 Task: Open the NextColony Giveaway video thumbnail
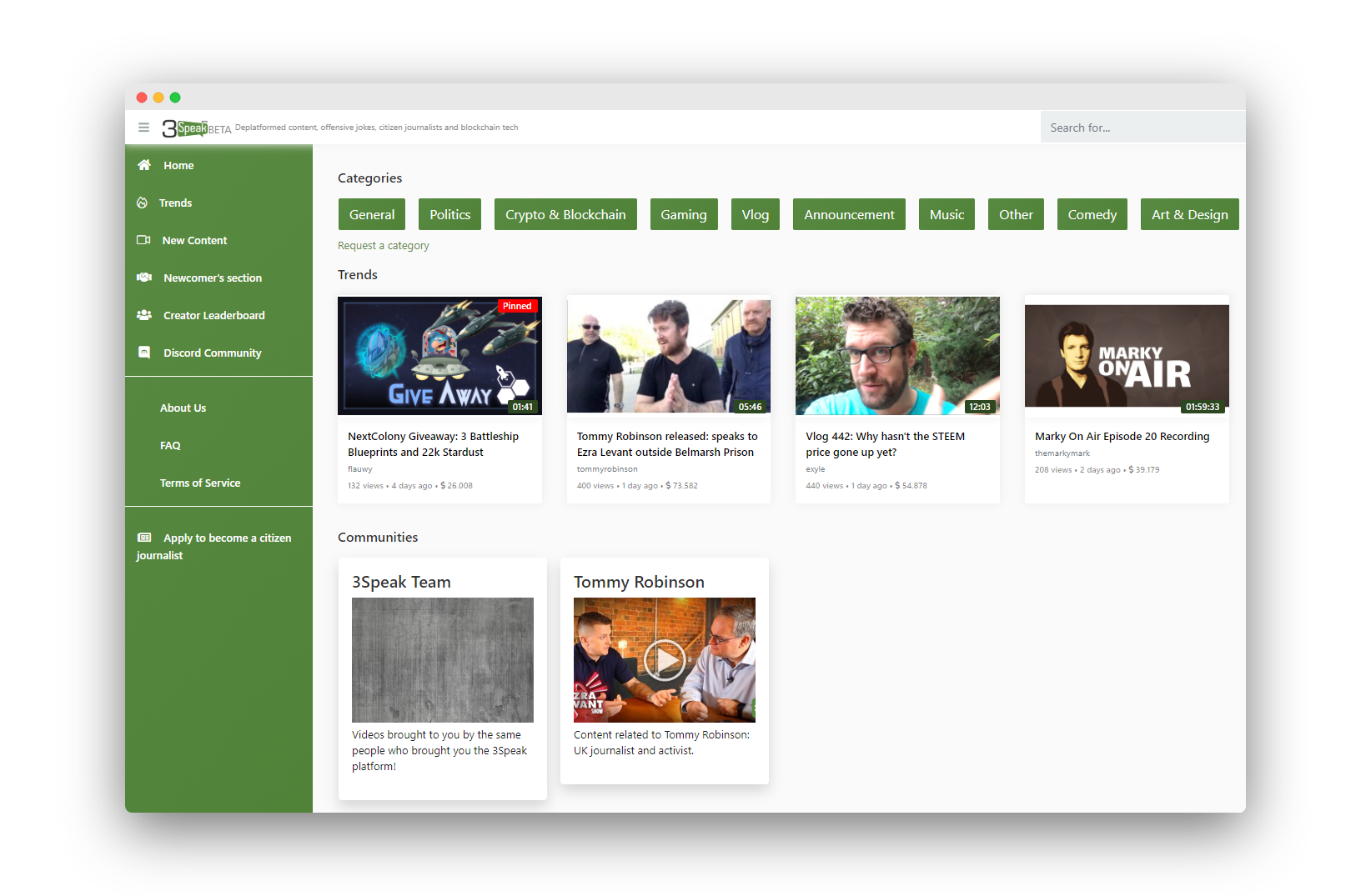[x=439, y=356]
